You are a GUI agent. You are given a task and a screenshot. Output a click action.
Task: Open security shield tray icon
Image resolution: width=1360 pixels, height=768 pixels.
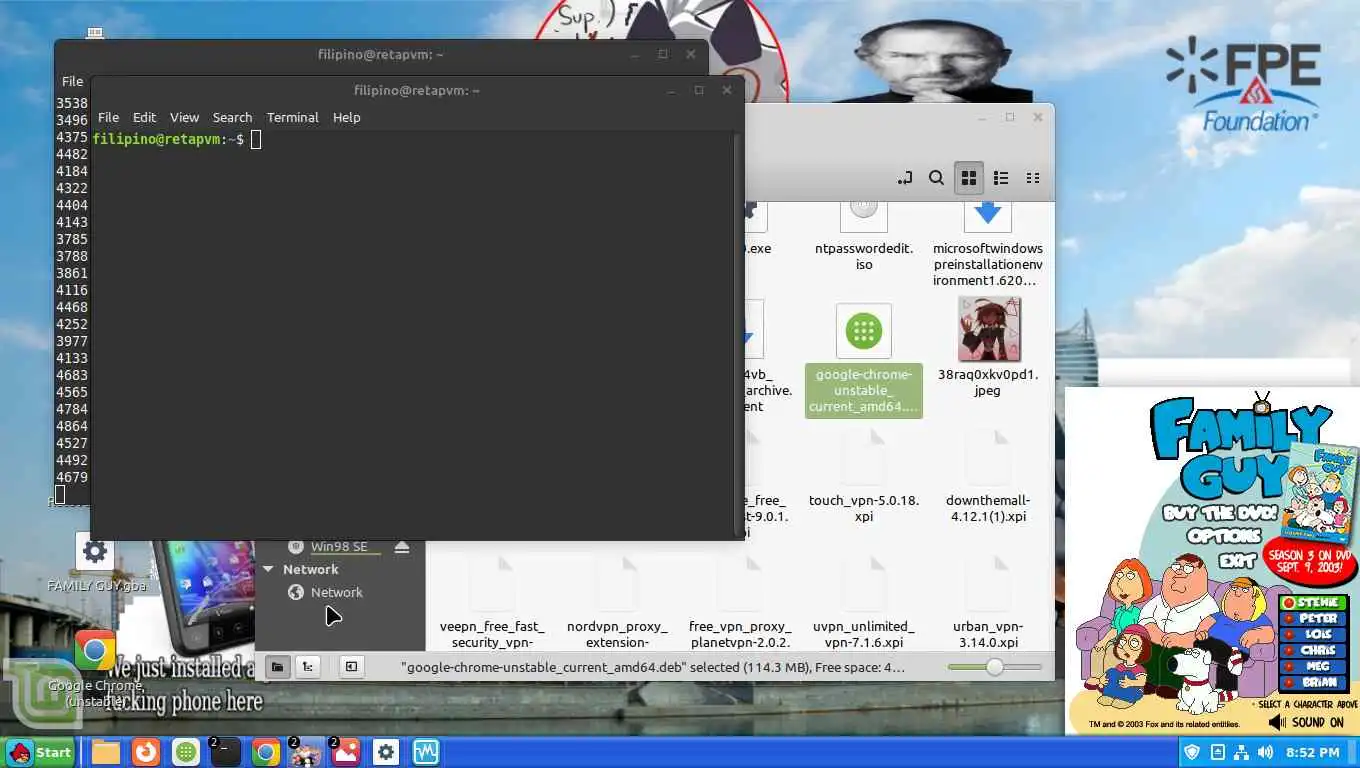click(x=1192, y=752)
